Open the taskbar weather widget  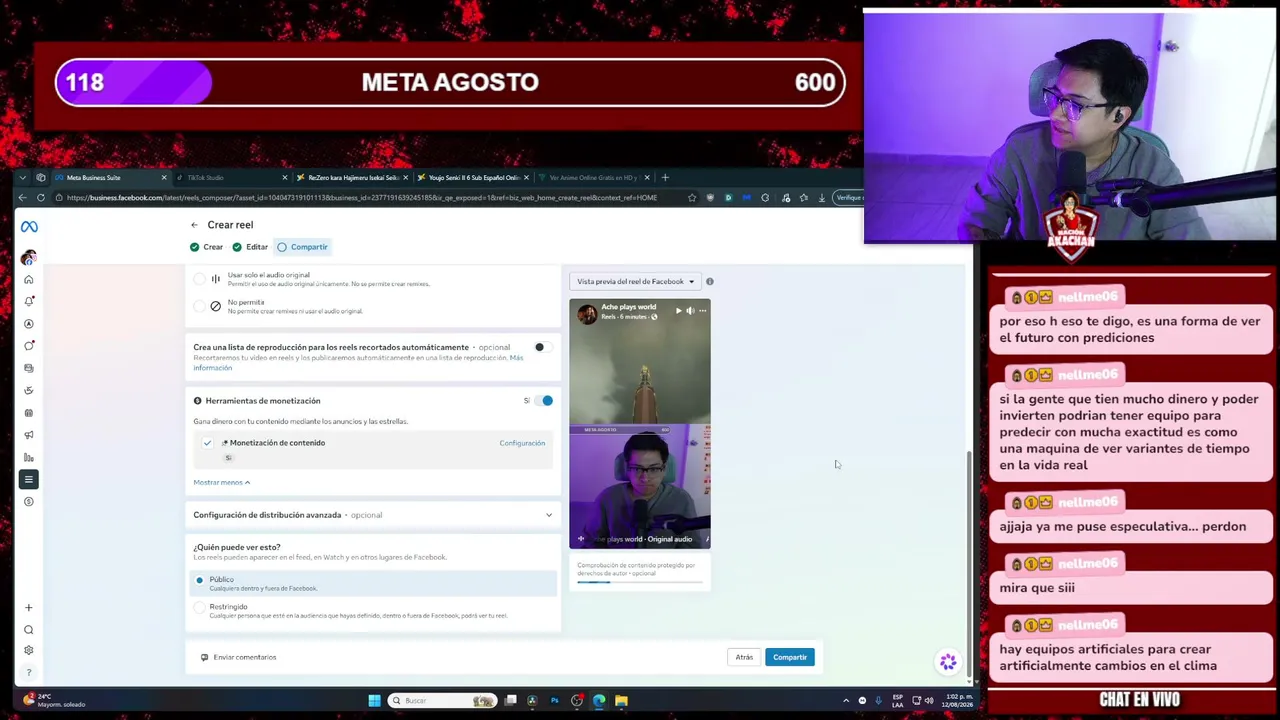[x=55, y=701]
